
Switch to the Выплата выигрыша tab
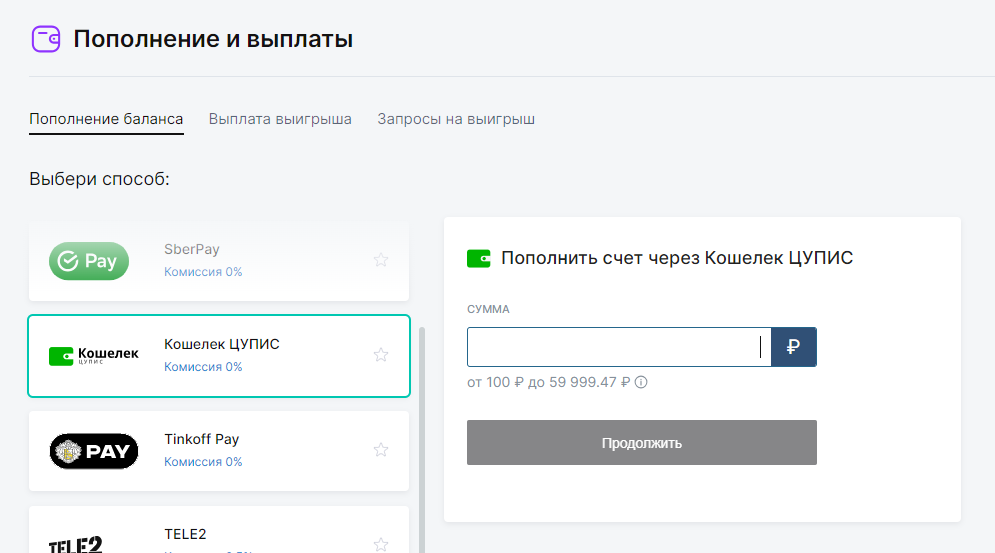[280, 119]
